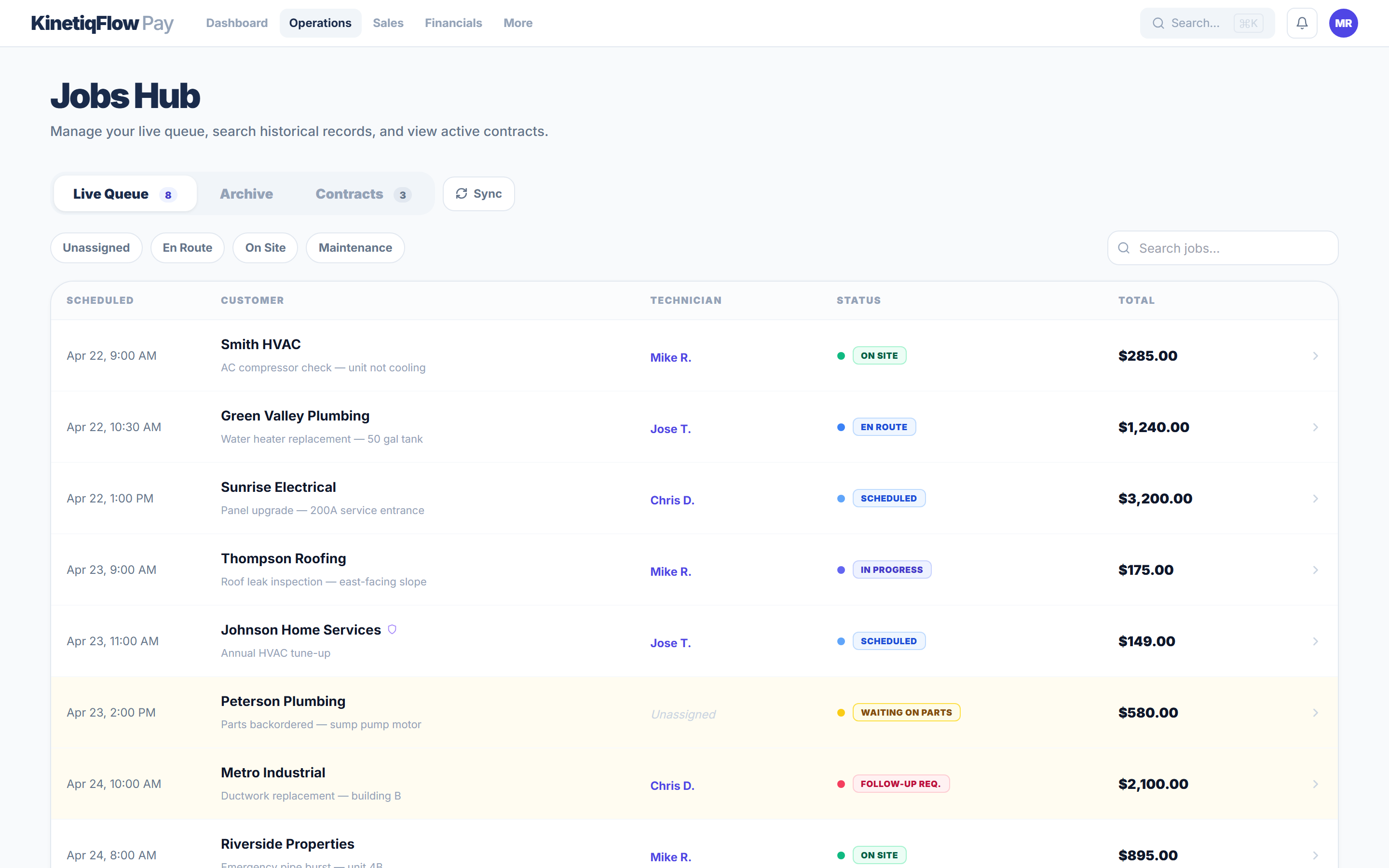The height and width of the screenshot is (868, 1389).
Task: Toggle the Unassigned filter chip
Action: click(x=96, y=247)
